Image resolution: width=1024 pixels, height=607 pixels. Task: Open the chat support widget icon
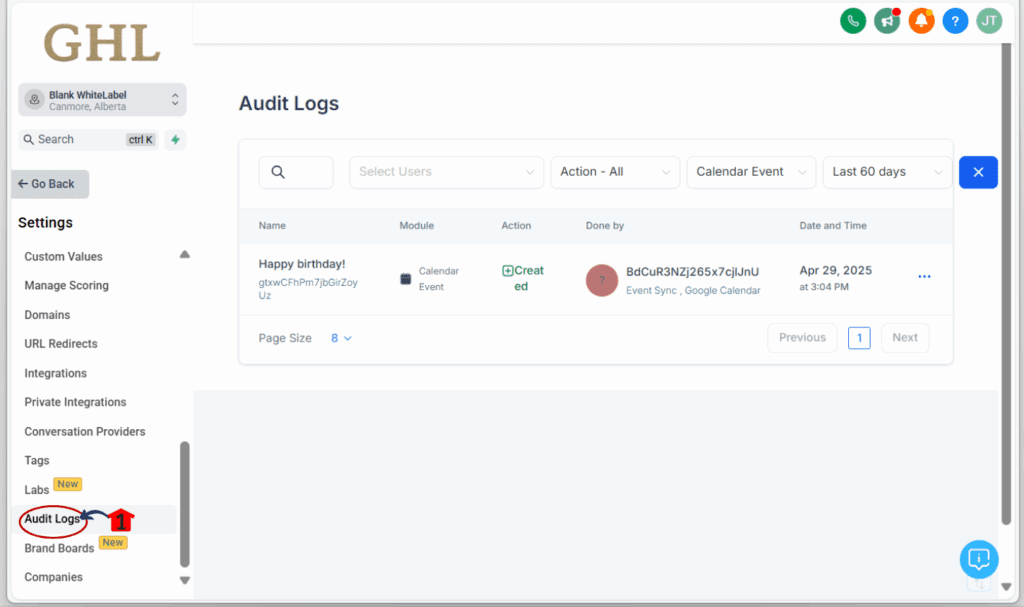pyautogui.click(x=979, y=558)
